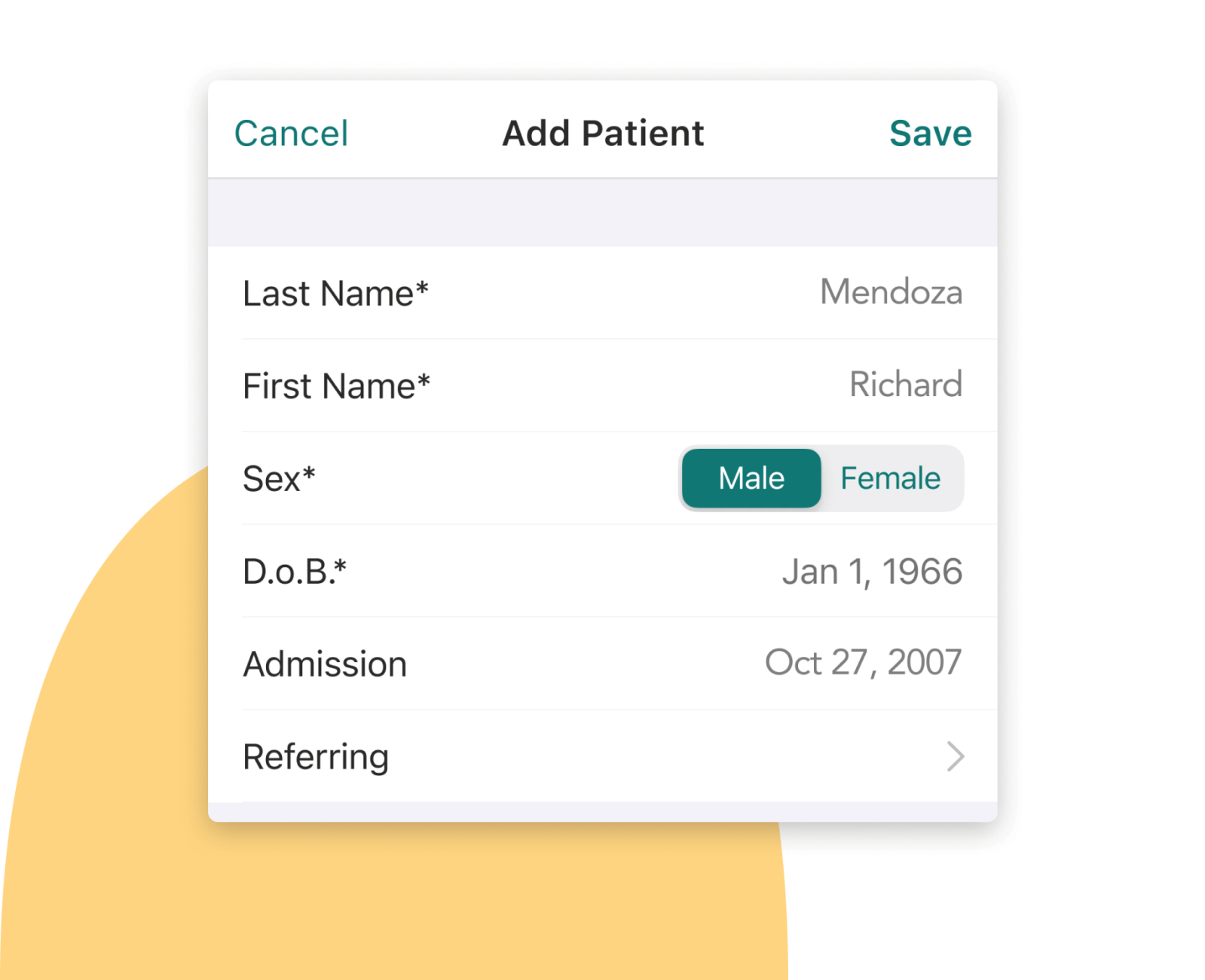Select the Last Name row label
1205x980 pixels.
click(337, 293)
